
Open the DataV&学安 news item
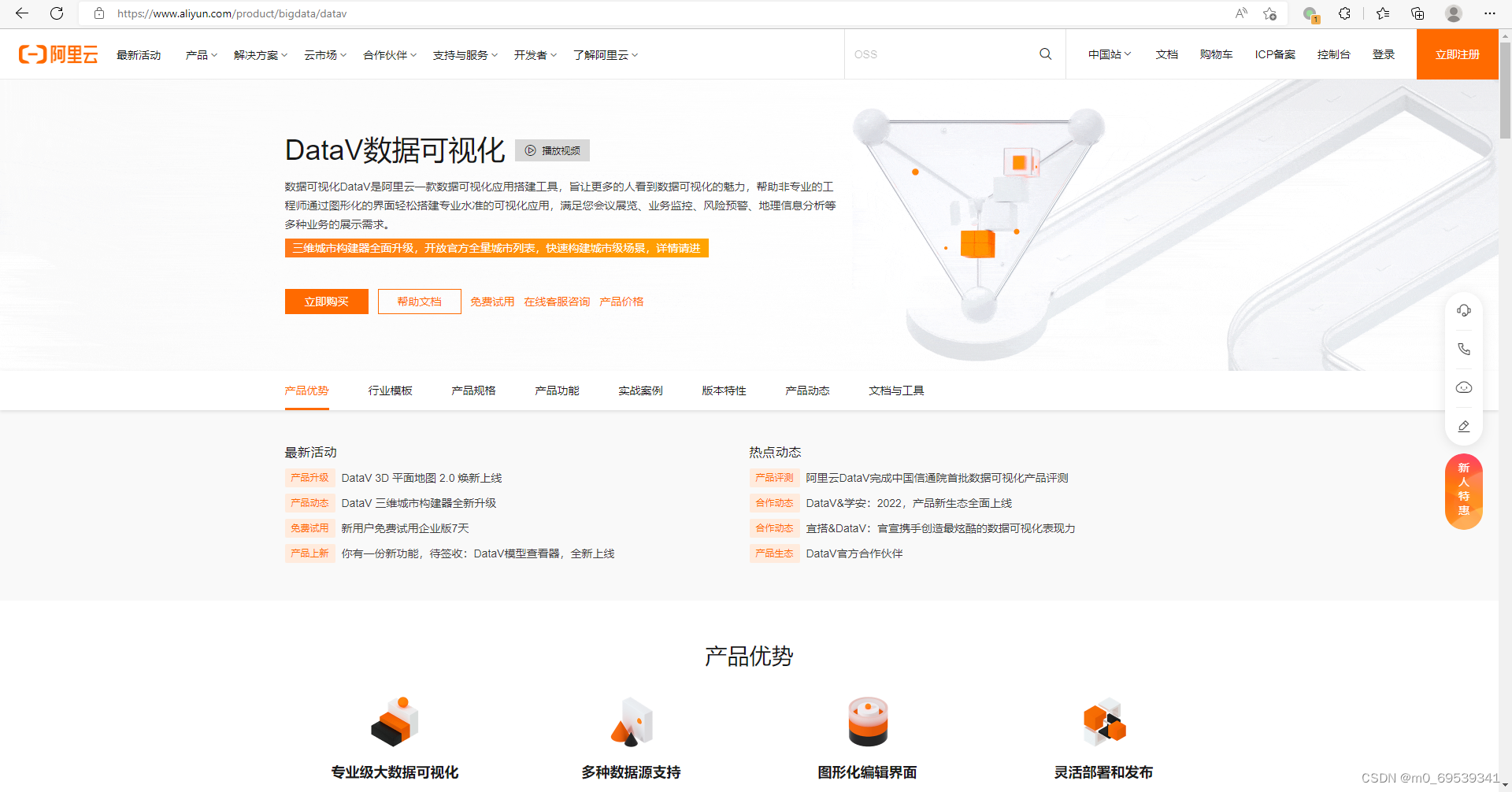click(909, 503)
